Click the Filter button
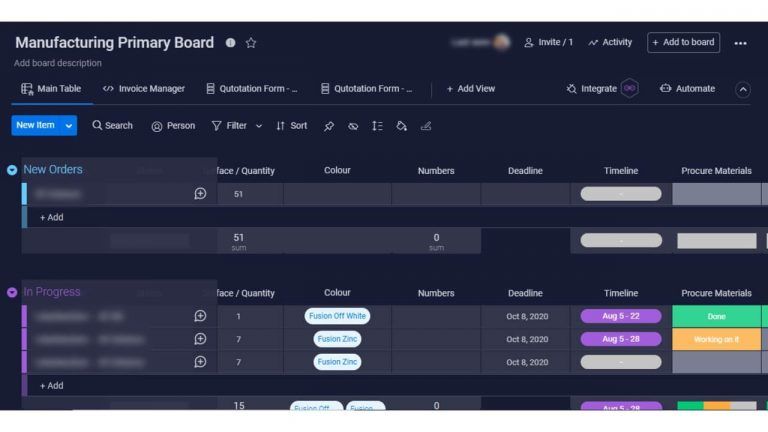This screenshot has height=432, width=768. click(x=229, y=126)
